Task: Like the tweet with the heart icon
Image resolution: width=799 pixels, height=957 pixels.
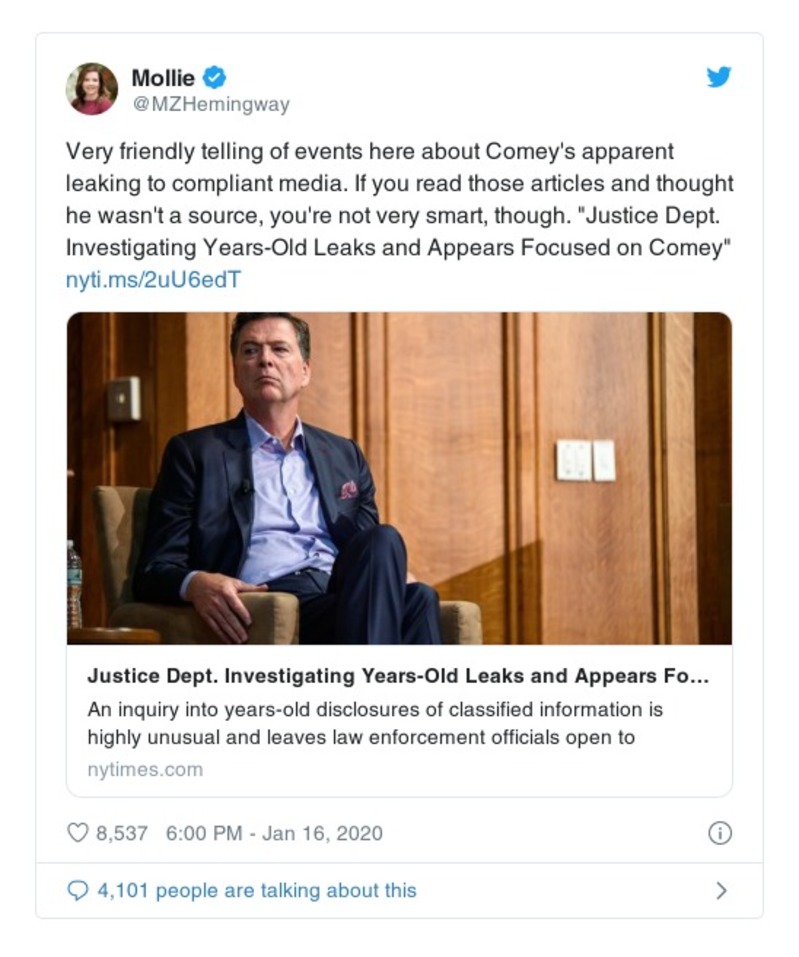Action: (77, 833)
